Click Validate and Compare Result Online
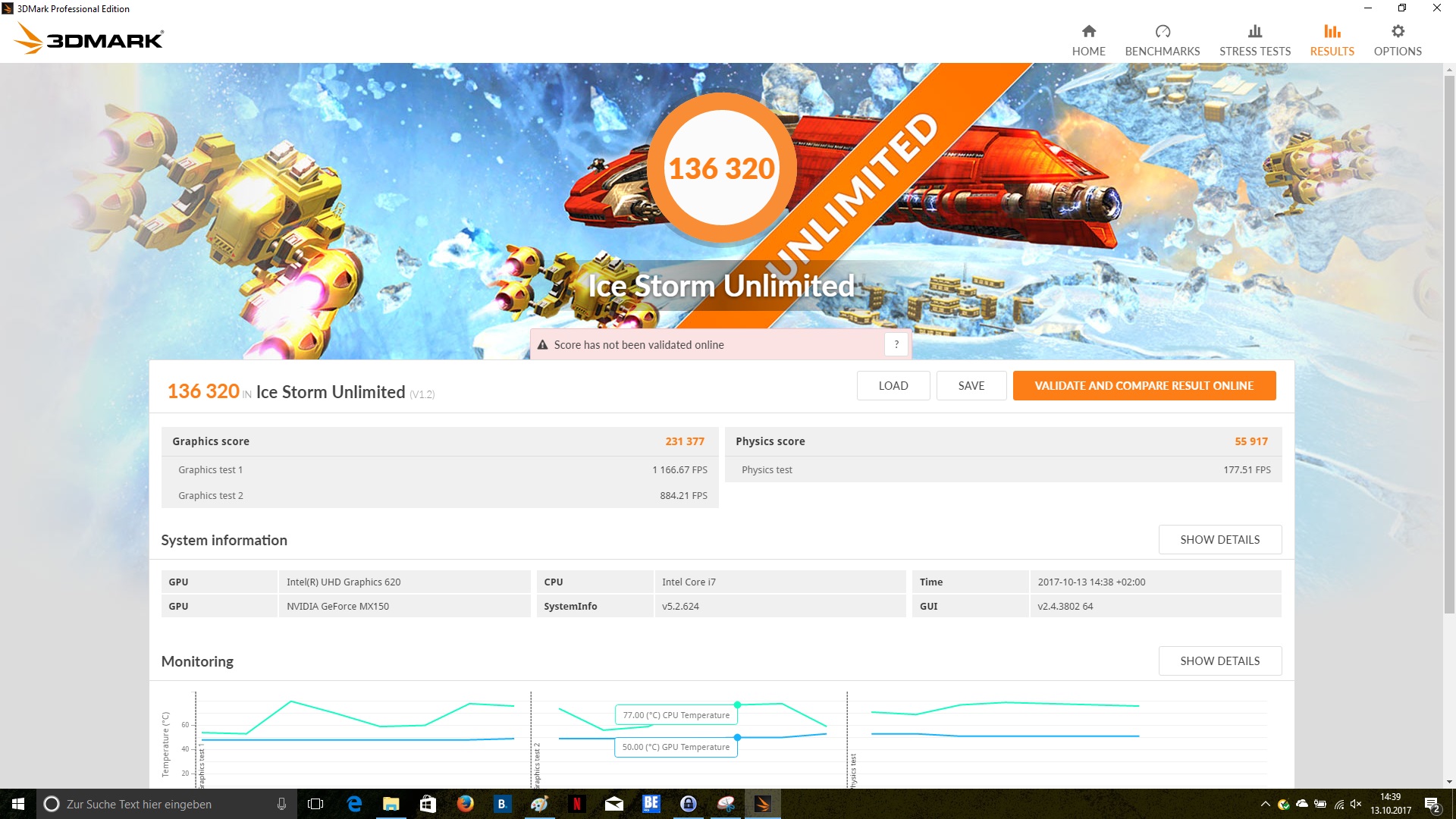The image size is (1456, 819). (x=1144, y=385)
